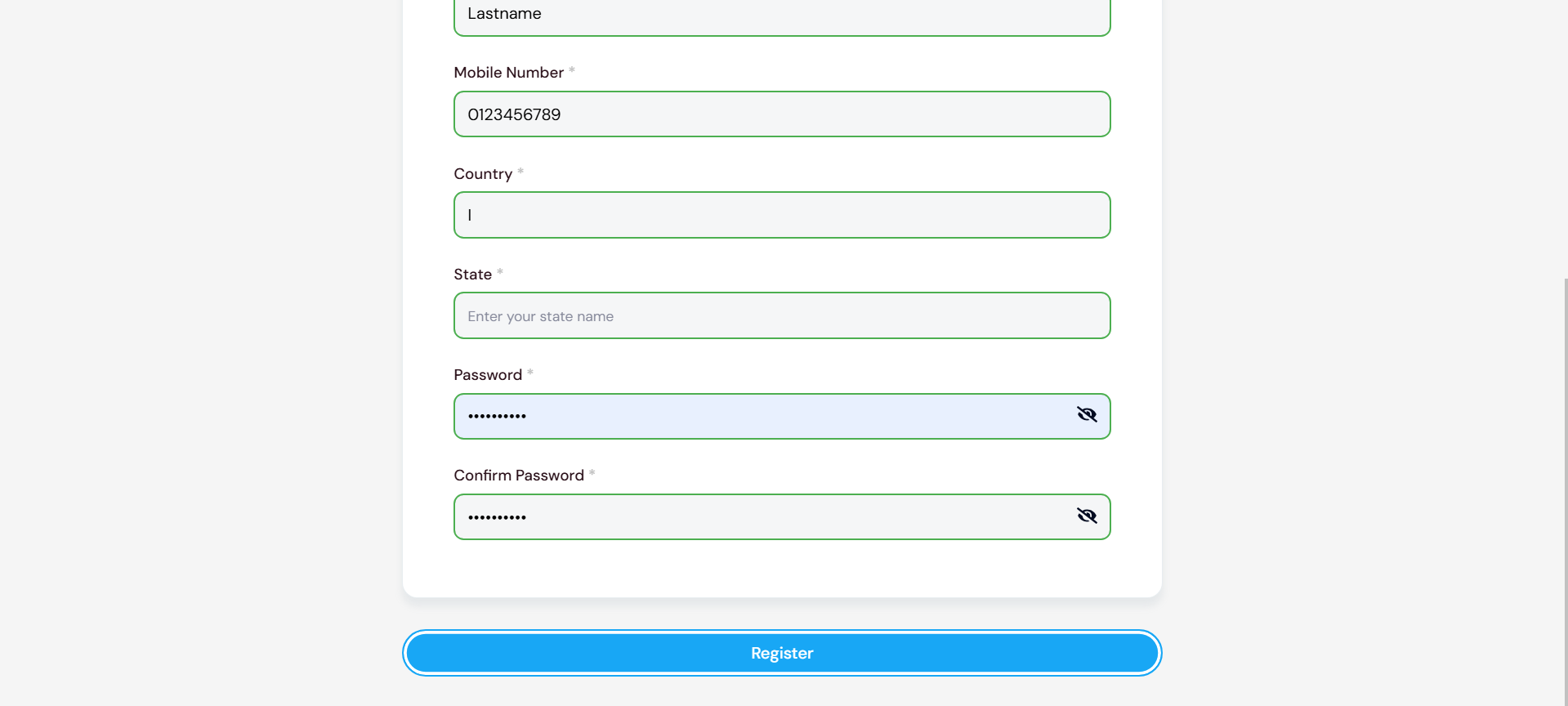This screenshot has width=1568, height=706.
Task: Focus the Lastname text field
Action: [781, 15]
